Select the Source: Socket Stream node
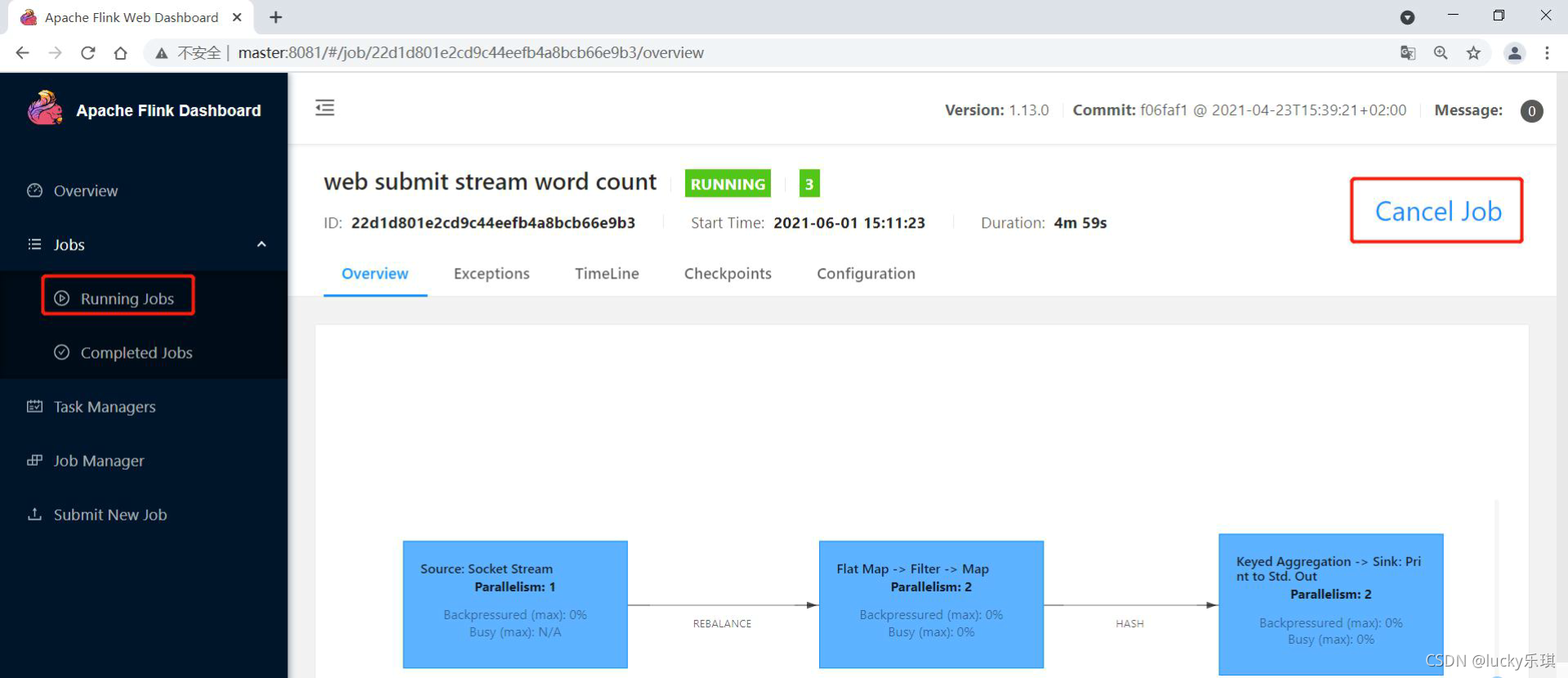 click(x=515, y=604)
